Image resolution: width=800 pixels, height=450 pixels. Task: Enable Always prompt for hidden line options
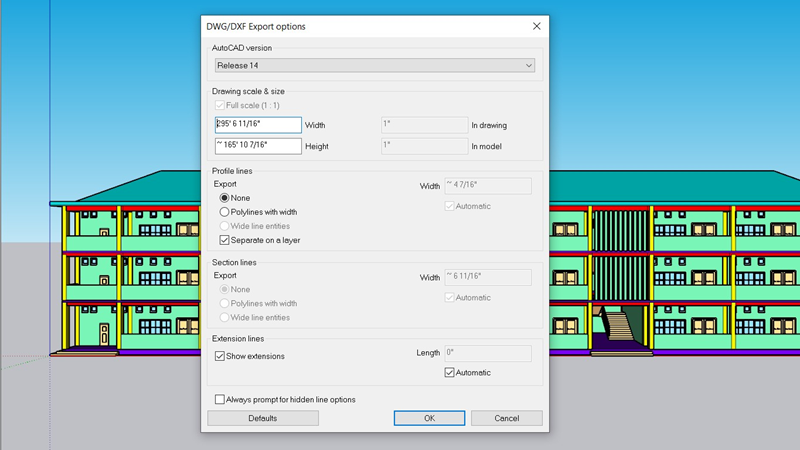click(221, 400)
